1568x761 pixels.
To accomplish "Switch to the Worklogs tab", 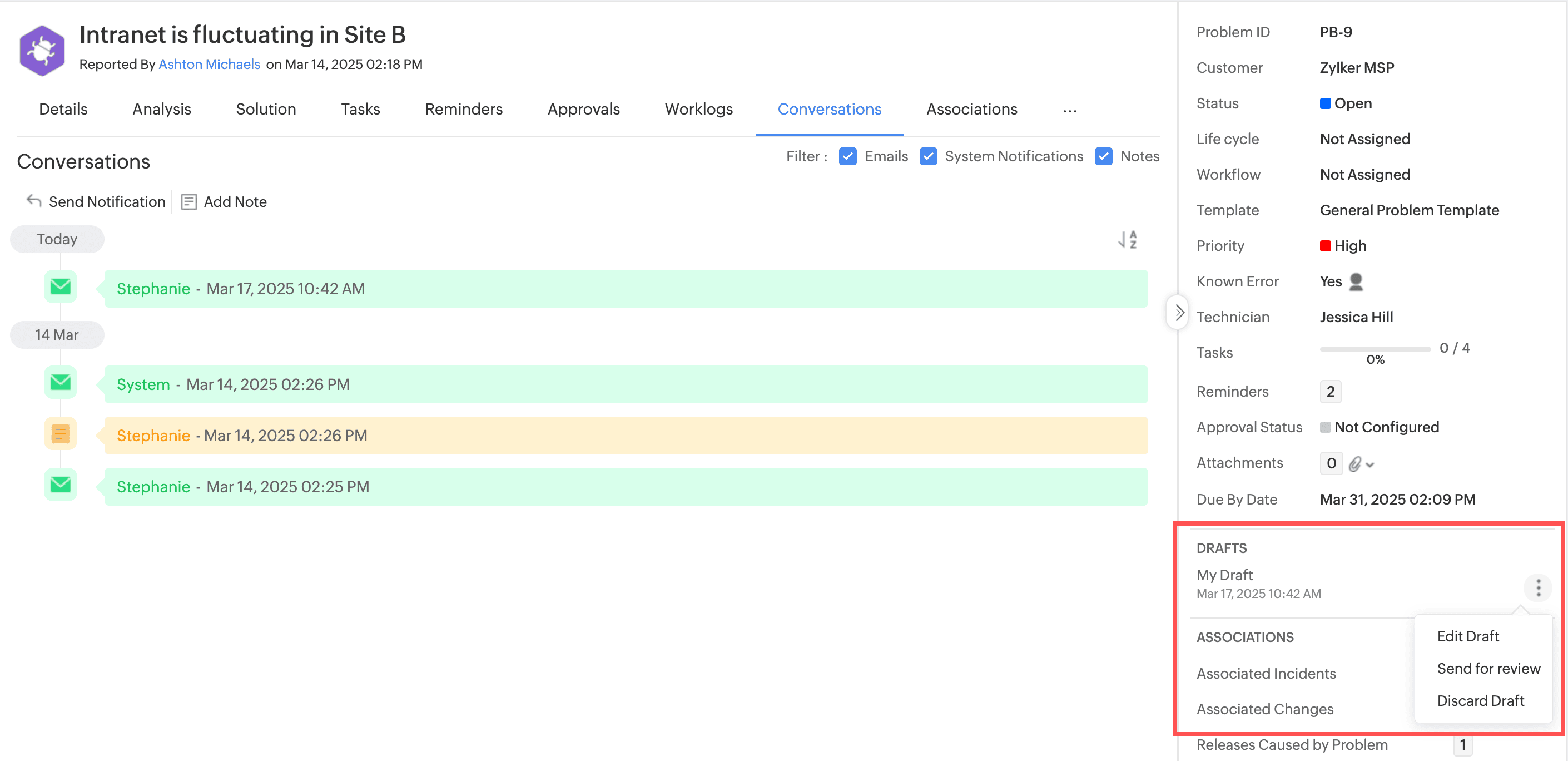I will pos(698,109).
